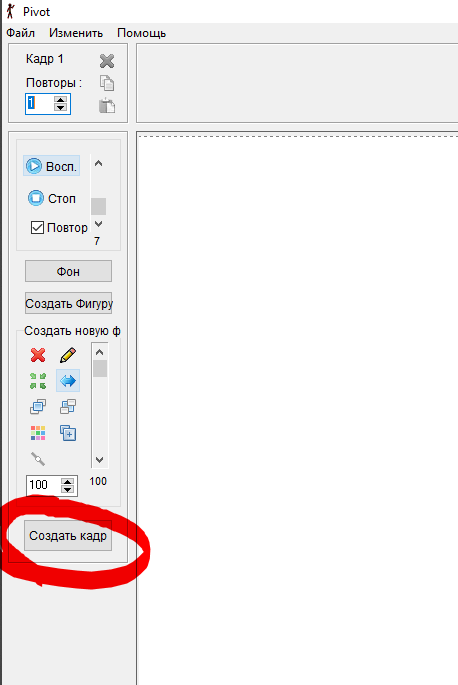Click the Создать кадр button
Image resolution: width=458 pixels, height=685 pixels.
coord(68,536)
